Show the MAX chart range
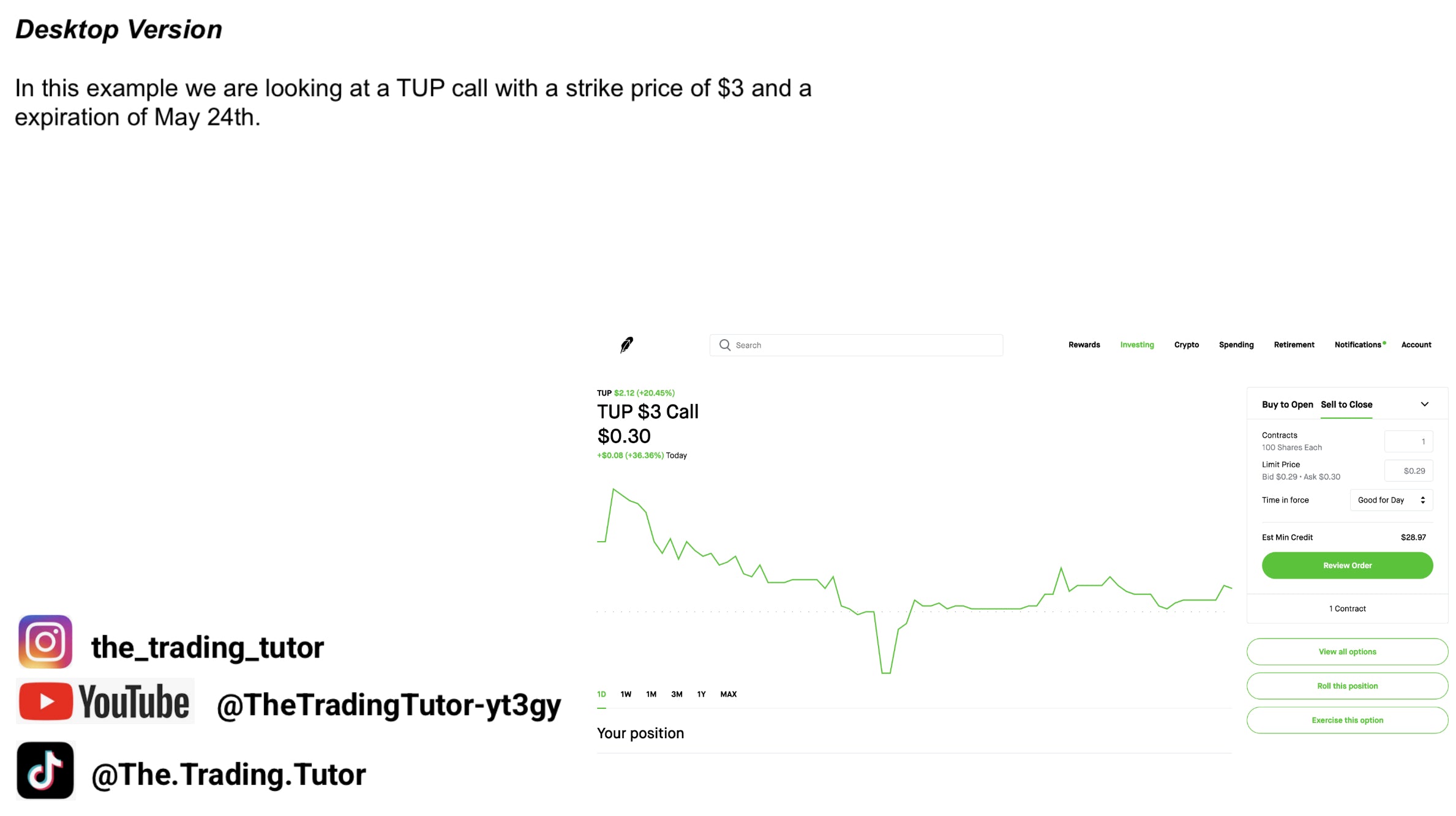 [x=728, y=694]
